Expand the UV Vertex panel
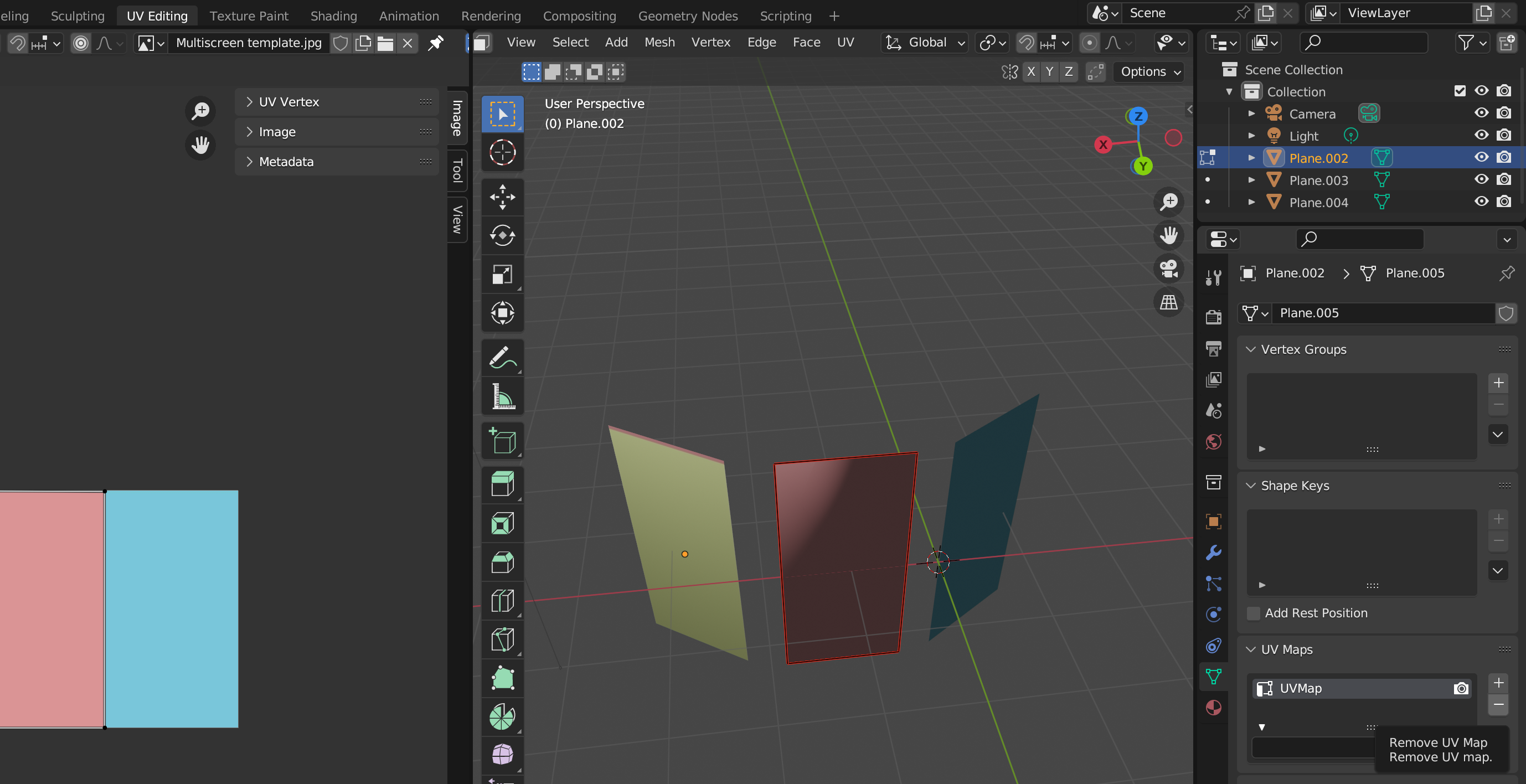Screen dimensions: 1526x784 coord(288,102)
